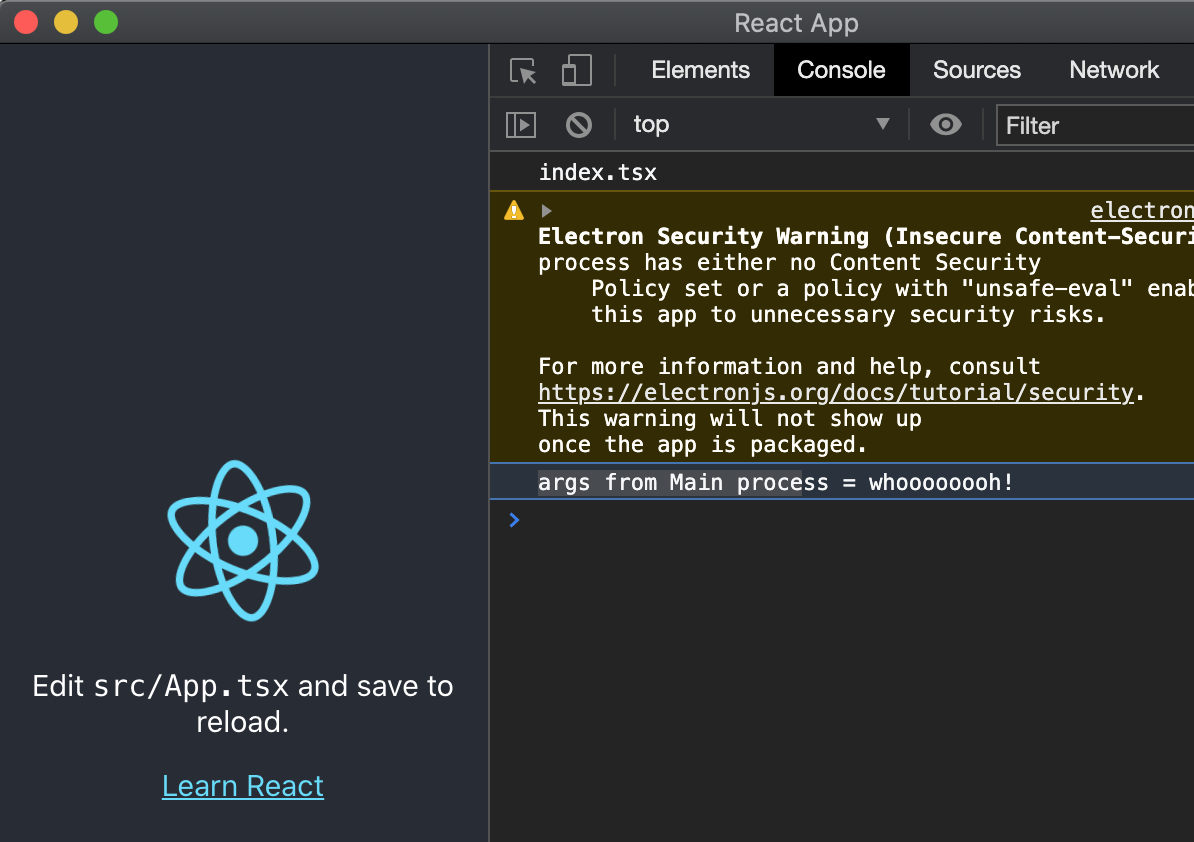The height and width of the screenshot is (842, 1194).
Task: Open the Network tab
Action: (x=1114, y=70)
